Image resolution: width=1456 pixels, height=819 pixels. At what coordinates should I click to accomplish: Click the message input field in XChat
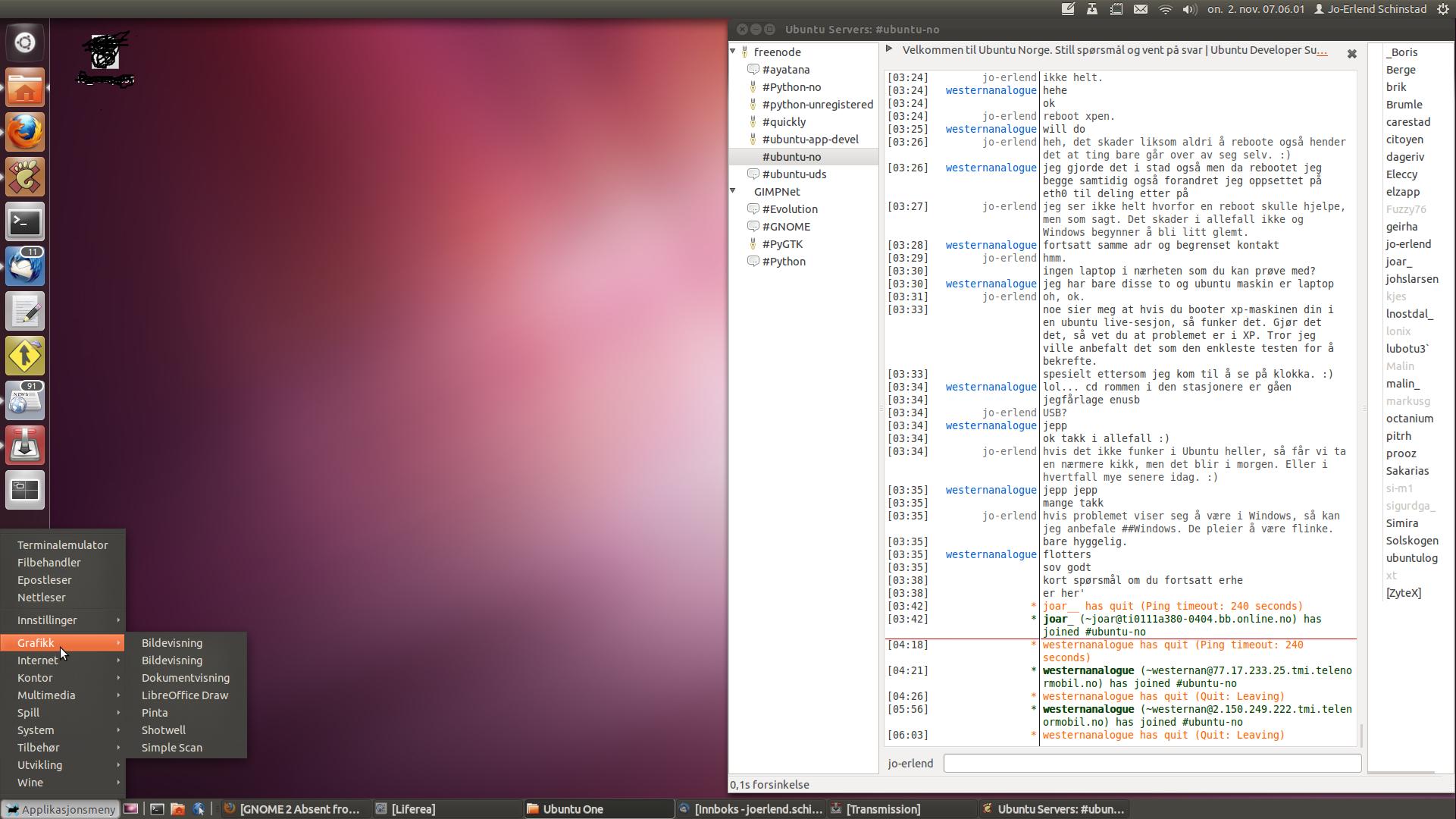tap(1152, 764)
